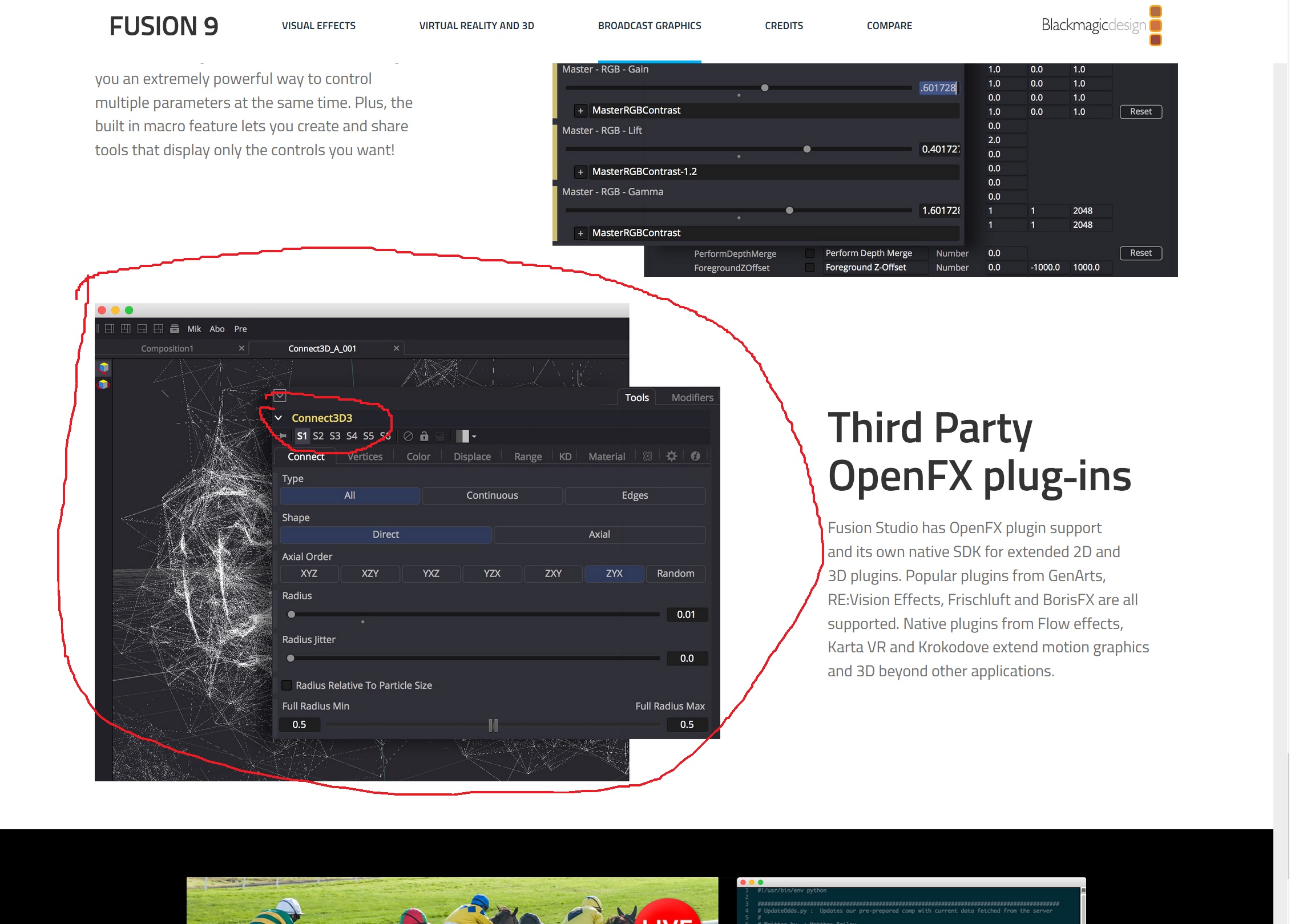Choose ZYX axial order
This screenshot has width=1315, height=924.
tap(614, 574)
